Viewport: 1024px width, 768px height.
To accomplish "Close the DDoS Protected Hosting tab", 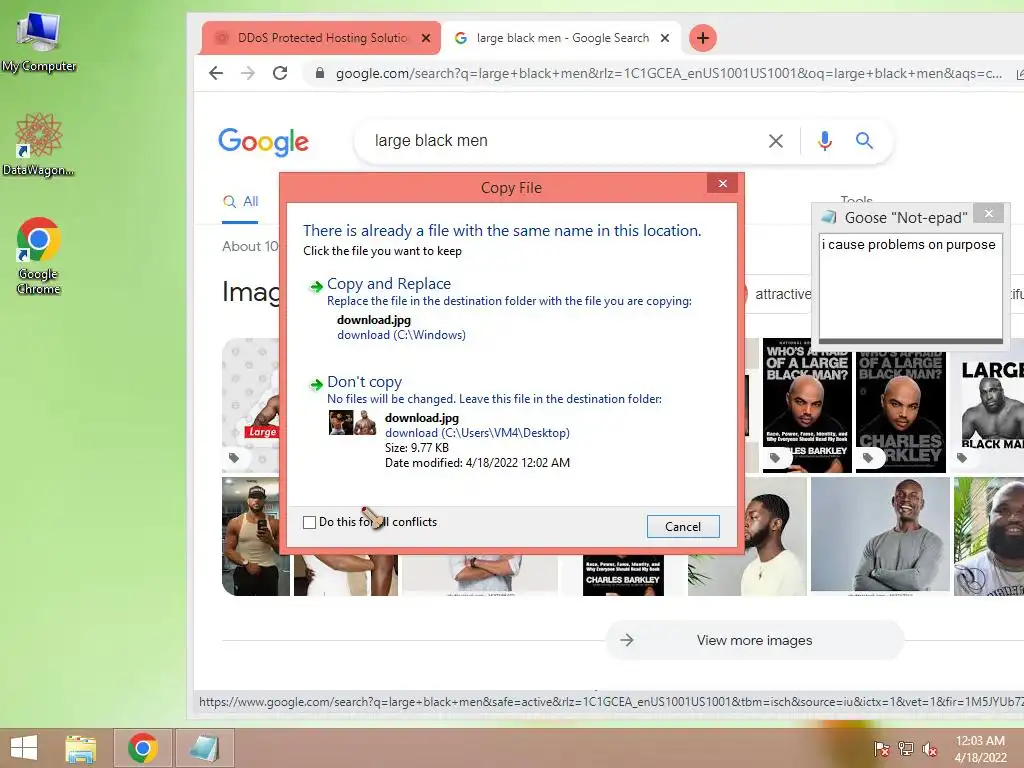I will click(x=426, y=38).
